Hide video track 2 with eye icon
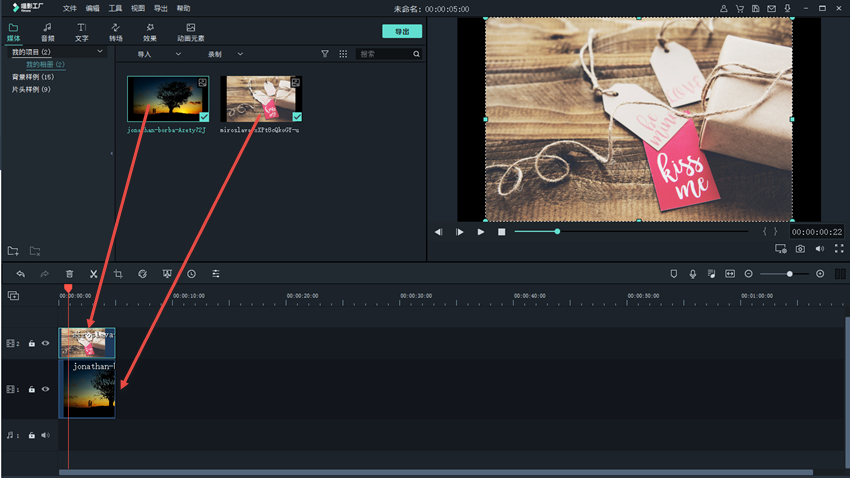 [x=45, y=343]
